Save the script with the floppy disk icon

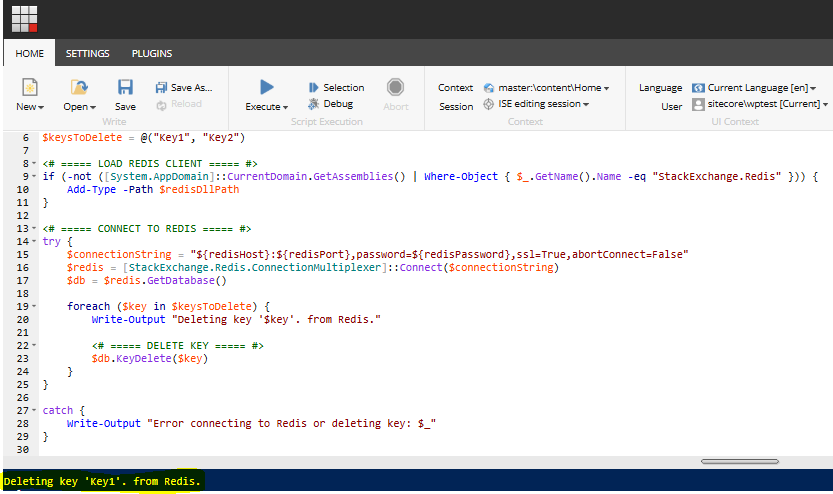[x=125, y=88]
